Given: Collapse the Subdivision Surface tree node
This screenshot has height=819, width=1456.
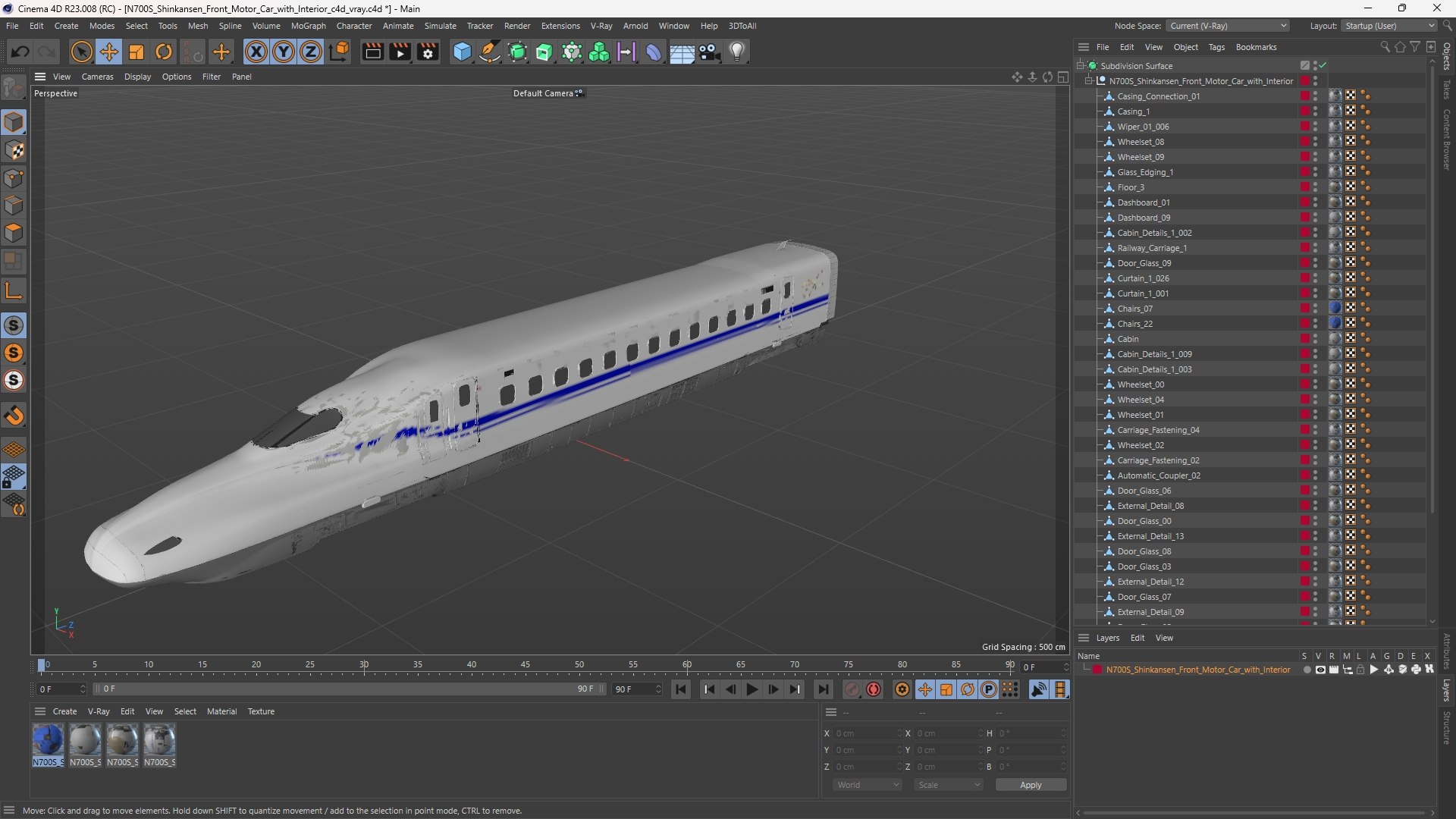Looking at the screenshot, I should [x=1081, y=66].
